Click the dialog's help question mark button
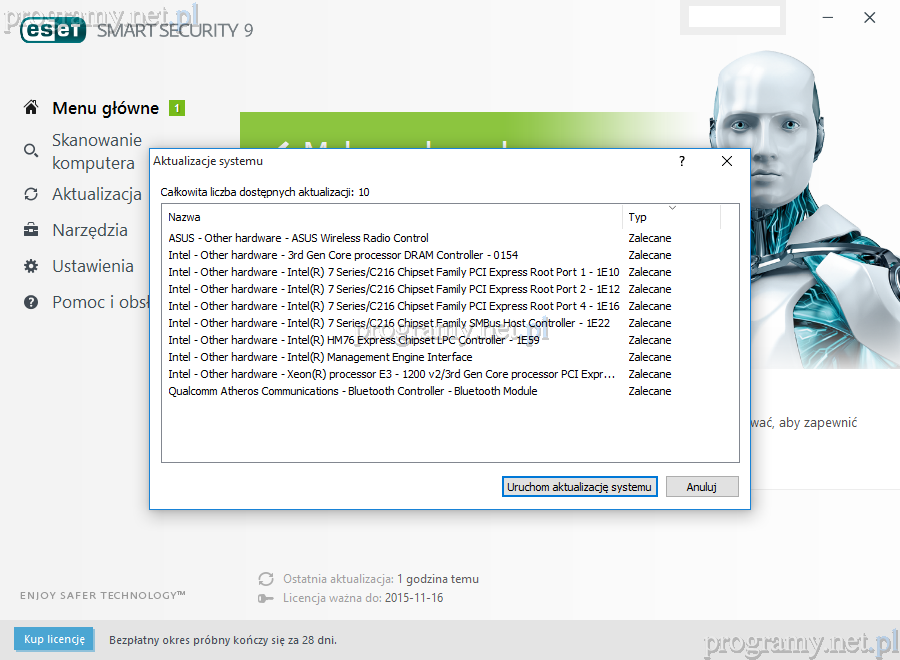 pyautogui.click(x=682, y=161)
